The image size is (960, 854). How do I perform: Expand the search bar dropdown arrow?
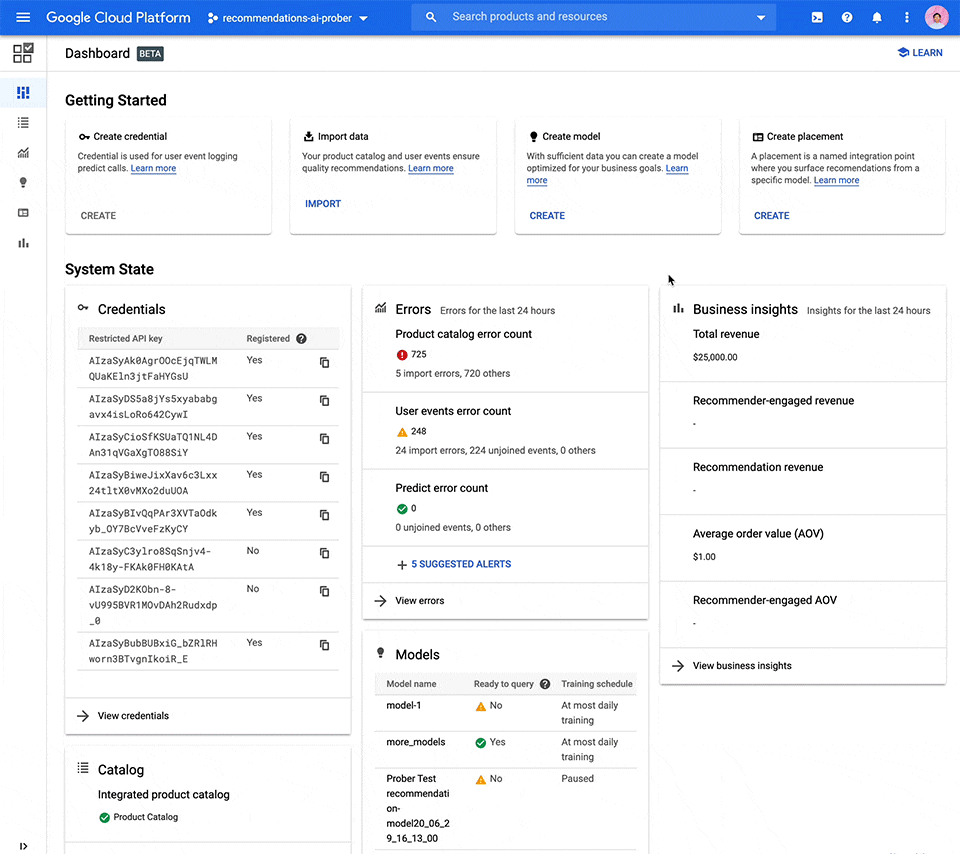click(761, 18)
